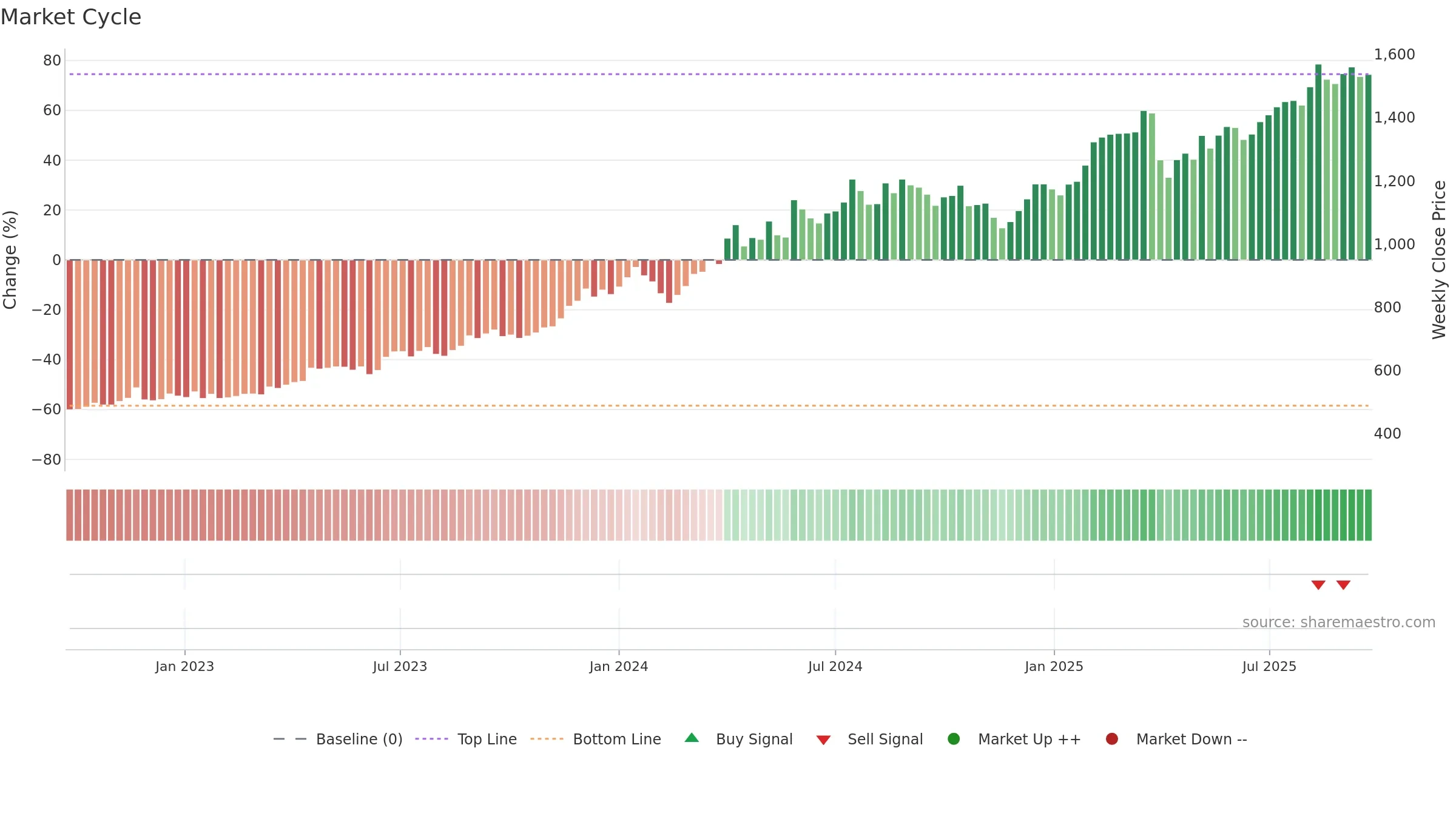Click the green Buy Signal triangle icon
The height and width of the screenshot is (819, 1456).
(x=692, y=738)
